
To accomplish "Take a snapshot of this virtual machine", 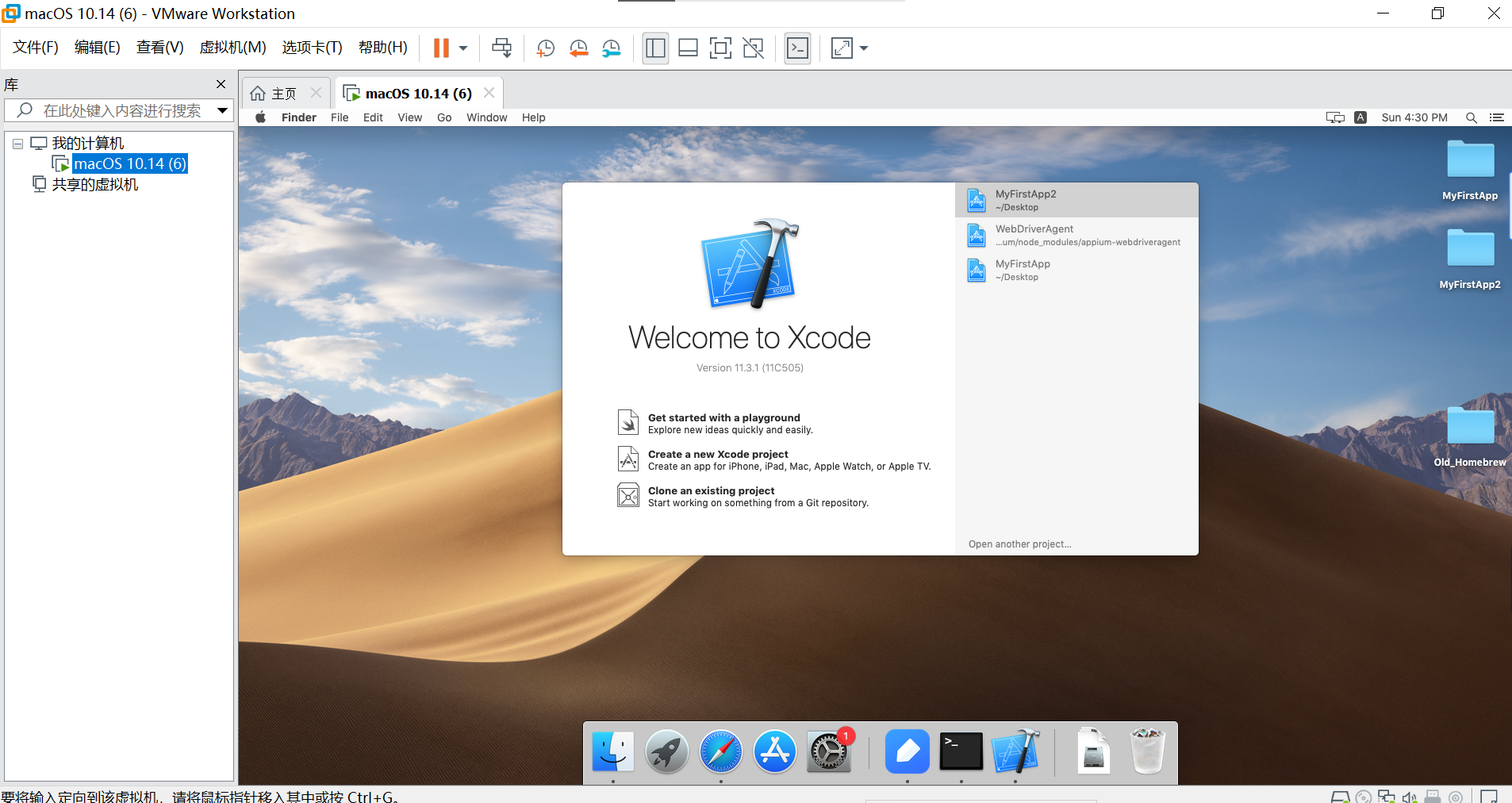I will pyautogui.click(x=545, y=48).
